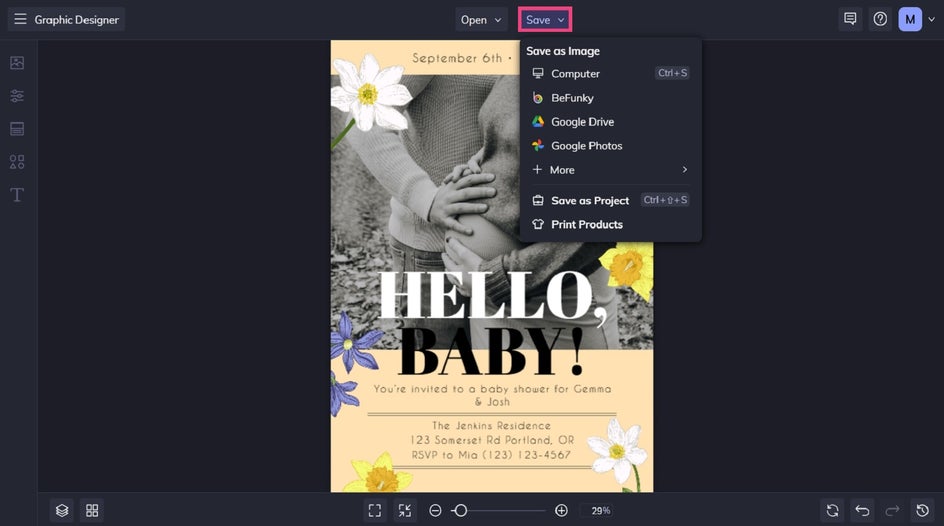The width and height of the screenshot is (944, 526).
Task: Open the Layers panel icon
Action: (62, 510)
